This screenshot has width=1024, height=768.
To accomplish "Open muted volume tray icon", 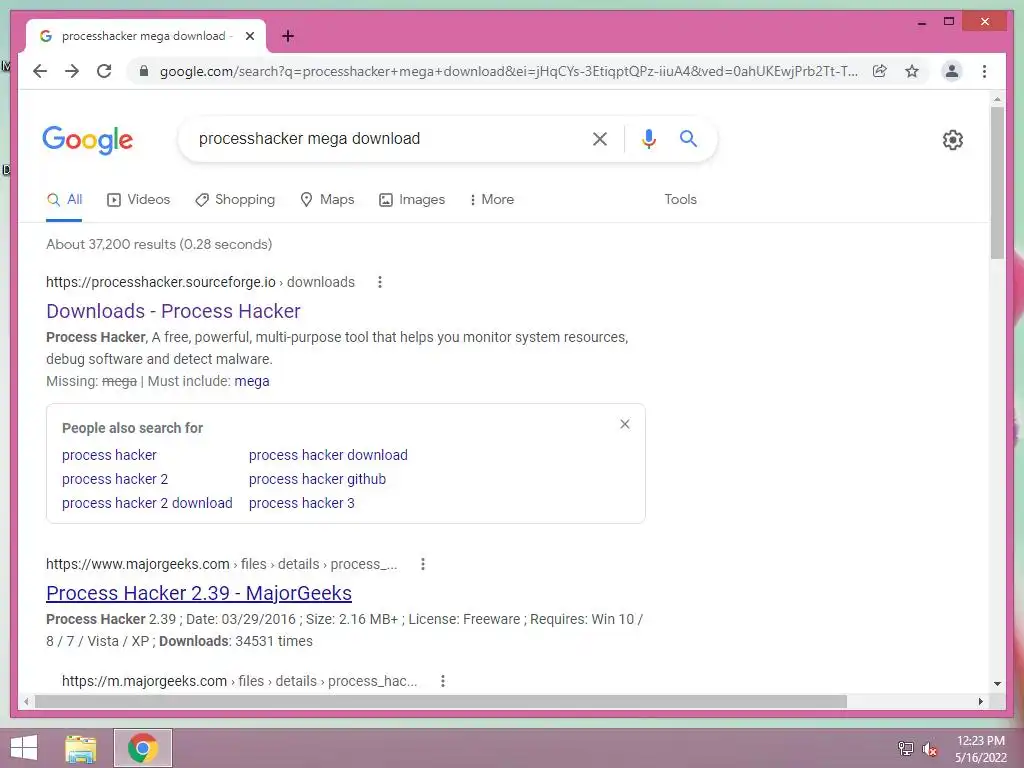I will click(x=929, y=748).
